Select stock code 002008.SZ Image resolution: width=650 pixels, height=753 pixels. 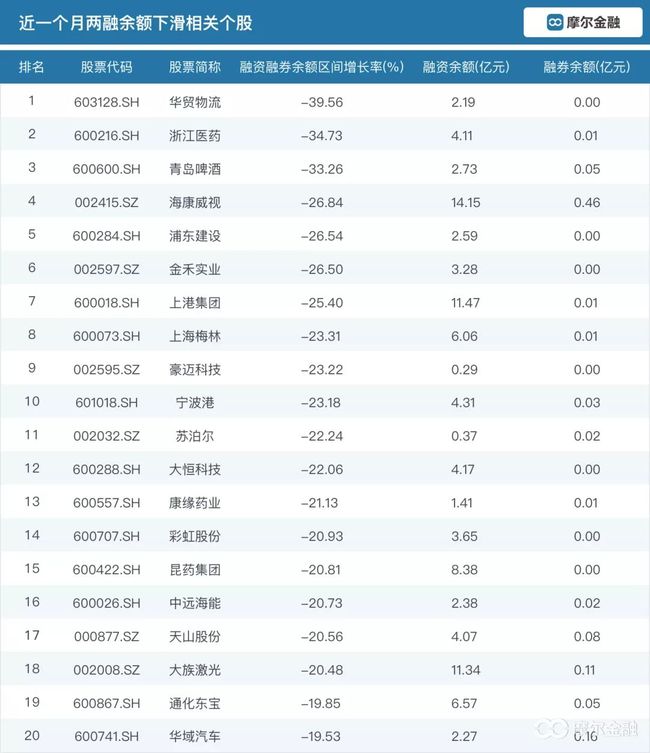pos(107,669)
